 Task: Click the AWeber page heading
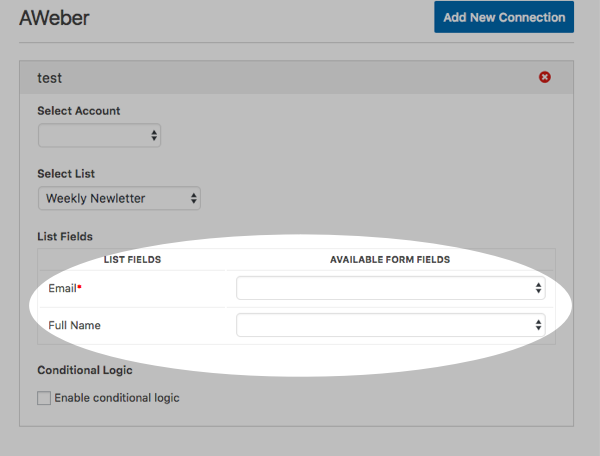54,18
